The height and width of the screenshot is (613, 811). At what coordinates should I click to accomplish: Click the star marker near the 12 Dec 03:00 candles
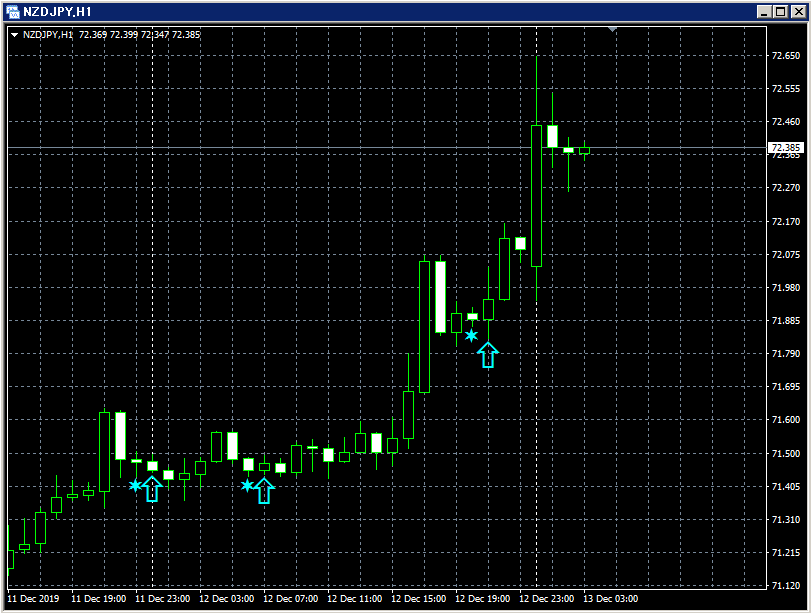248,484
